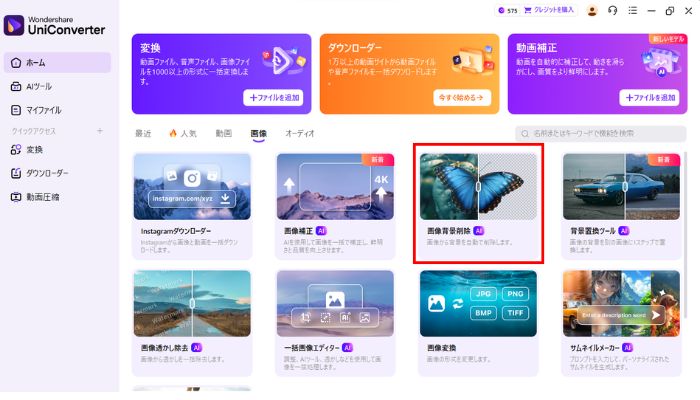Open the 画像変換 thumbnail

point(478,304)
